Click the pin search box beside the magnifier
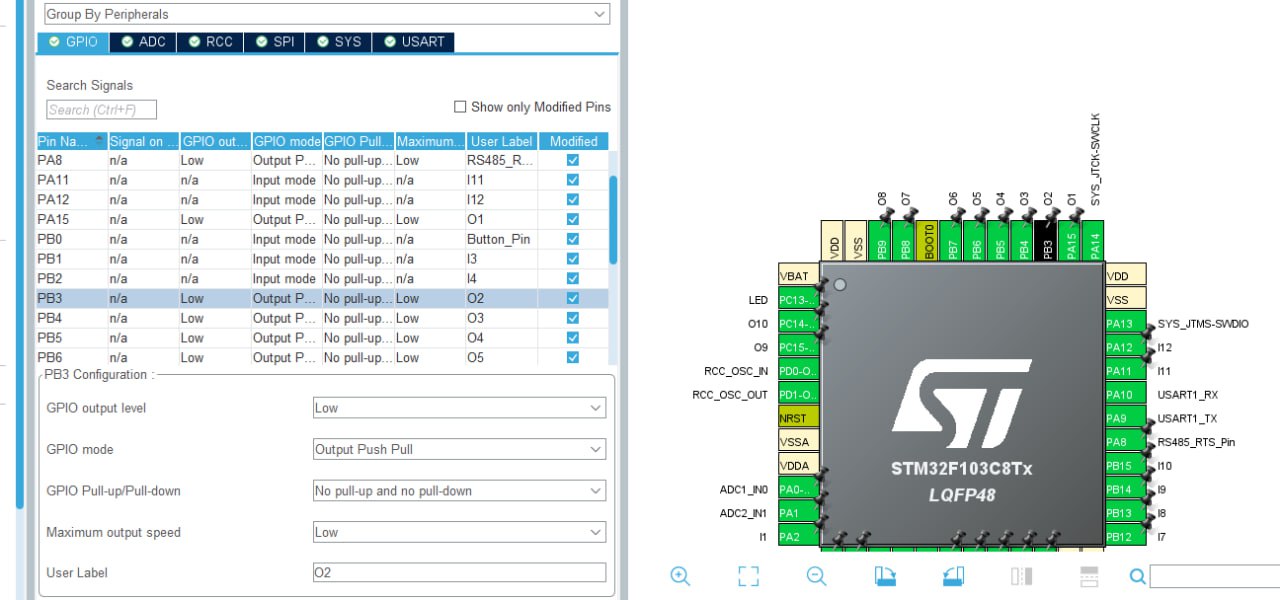 click(1214, 576)
